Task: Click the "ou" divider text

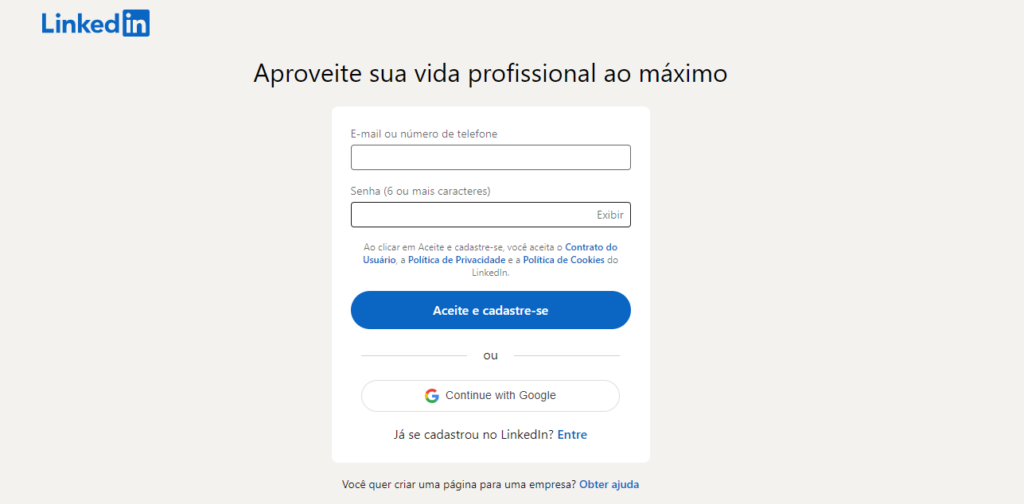Action: point(490,355)
